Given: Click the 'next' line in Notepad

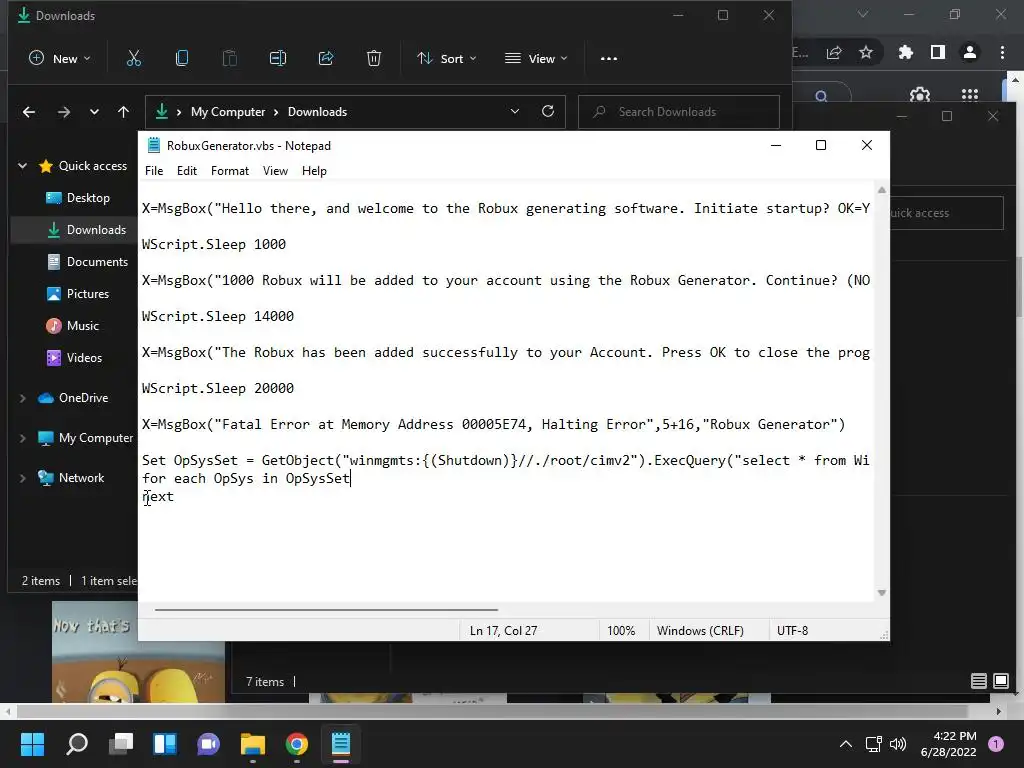Looking at the screenshot, I should (158, 496).
